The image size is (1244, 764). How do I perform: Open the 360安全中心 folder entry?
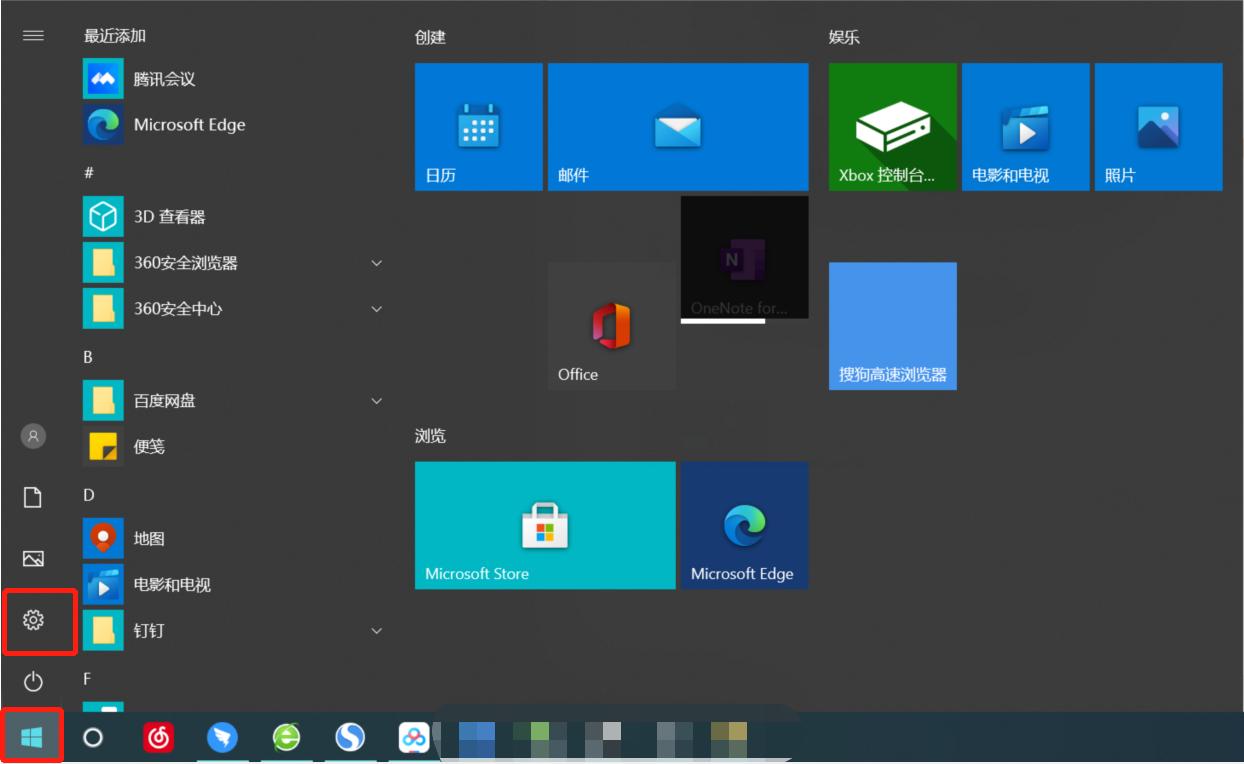(233, 309)
